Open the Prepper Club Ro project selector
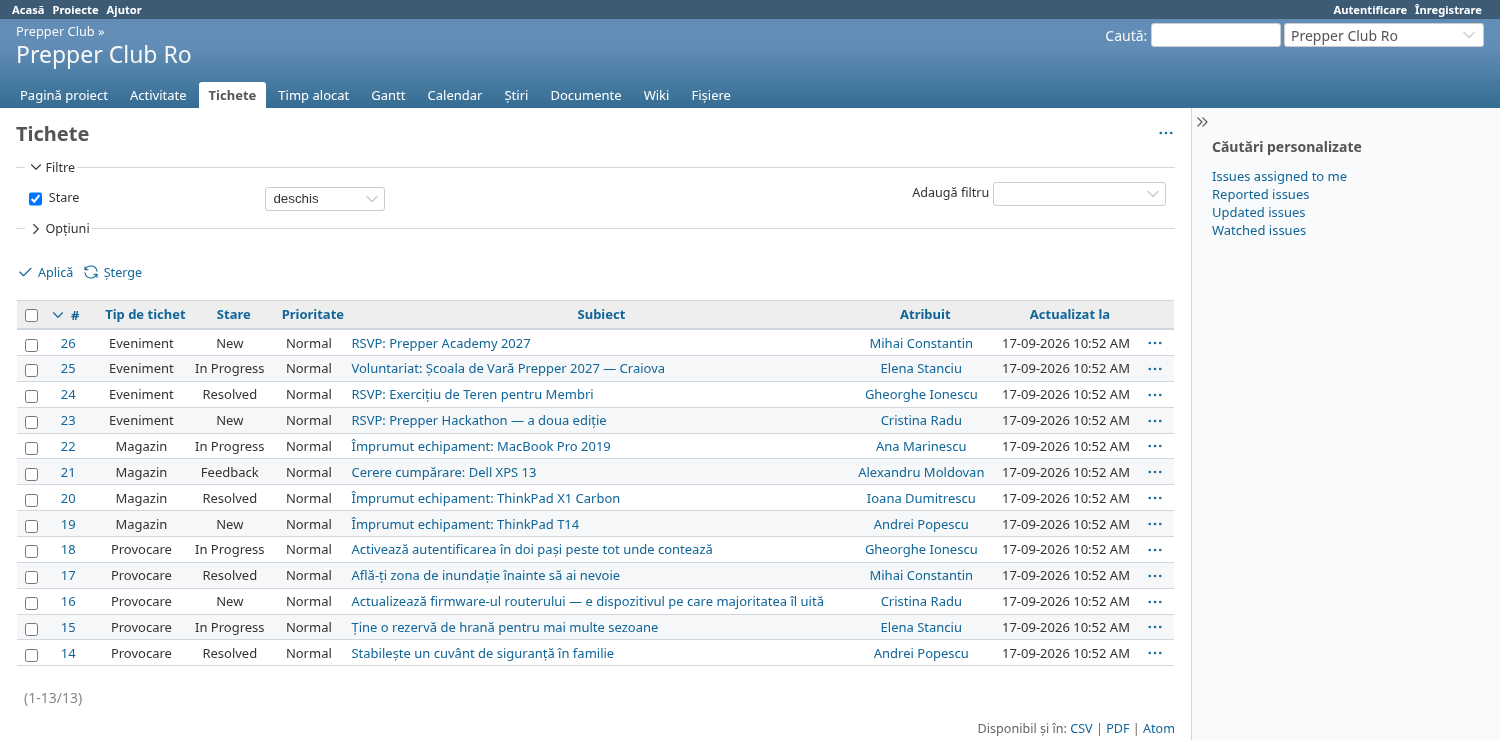Screen dimensions: 1500x740 (1384, 36)
